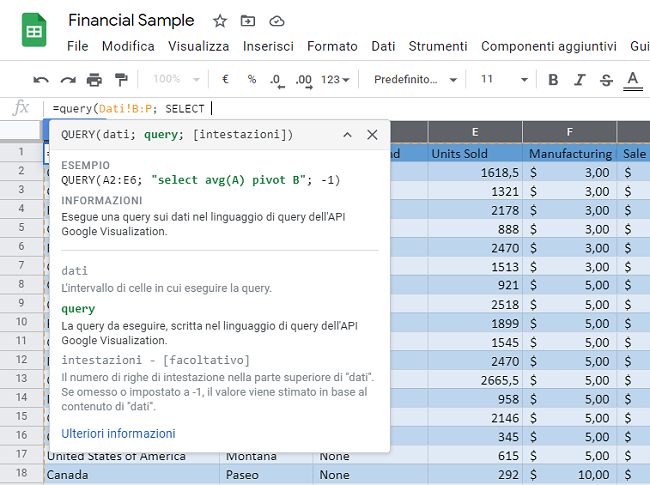This screenshot has height=485, width=650.
Task: Select the cell with value 1513
Action: 475,267
